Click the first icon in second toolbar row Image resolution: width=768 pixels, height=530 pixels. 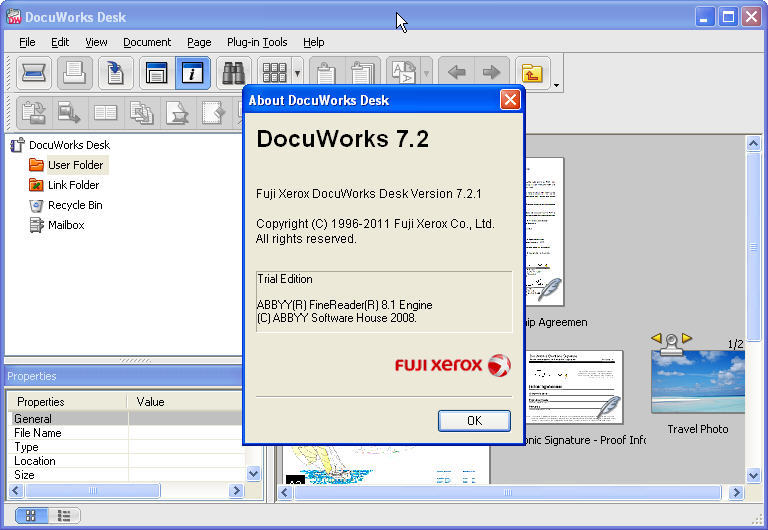click(x=34, y=113)
